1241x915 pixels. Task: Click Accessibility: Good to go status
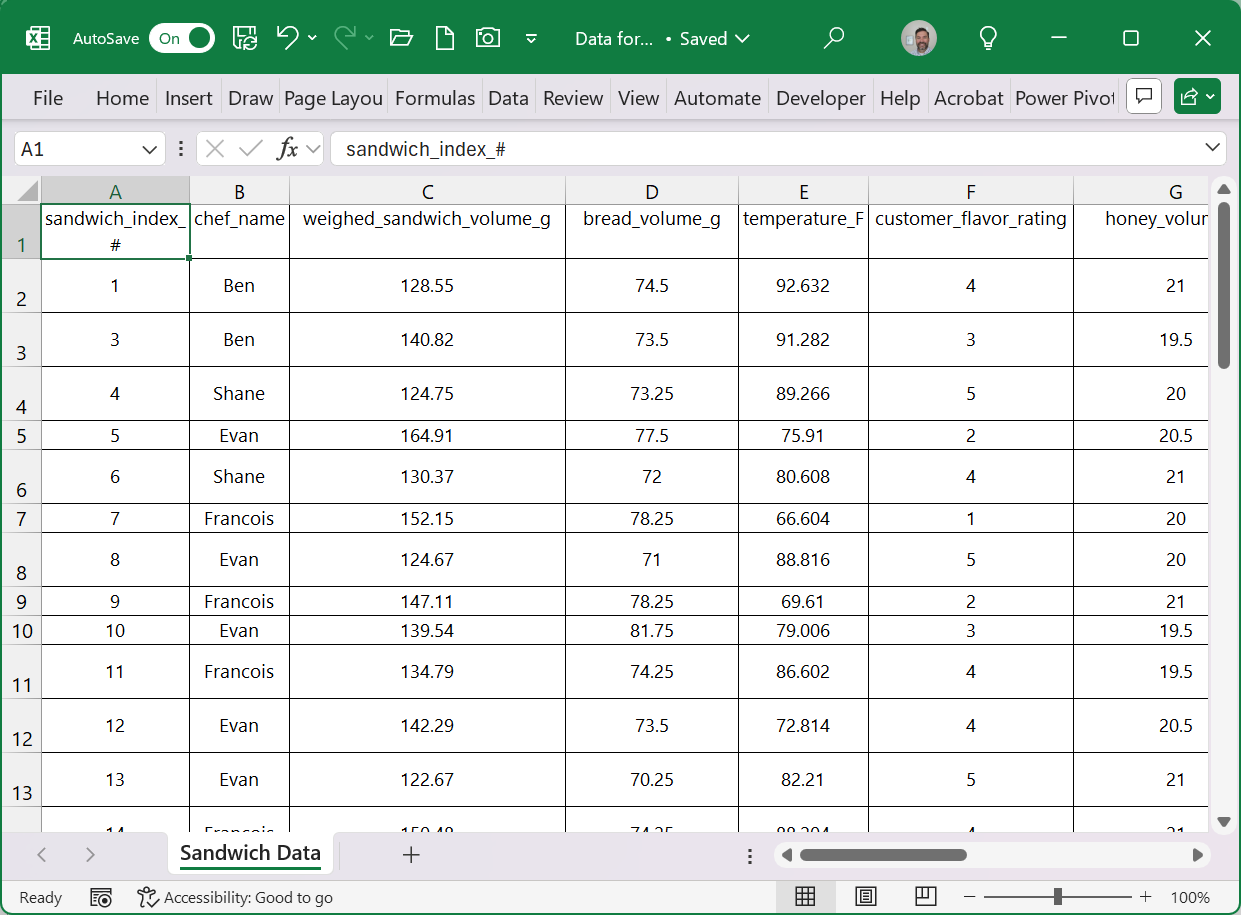pos(236,897)
